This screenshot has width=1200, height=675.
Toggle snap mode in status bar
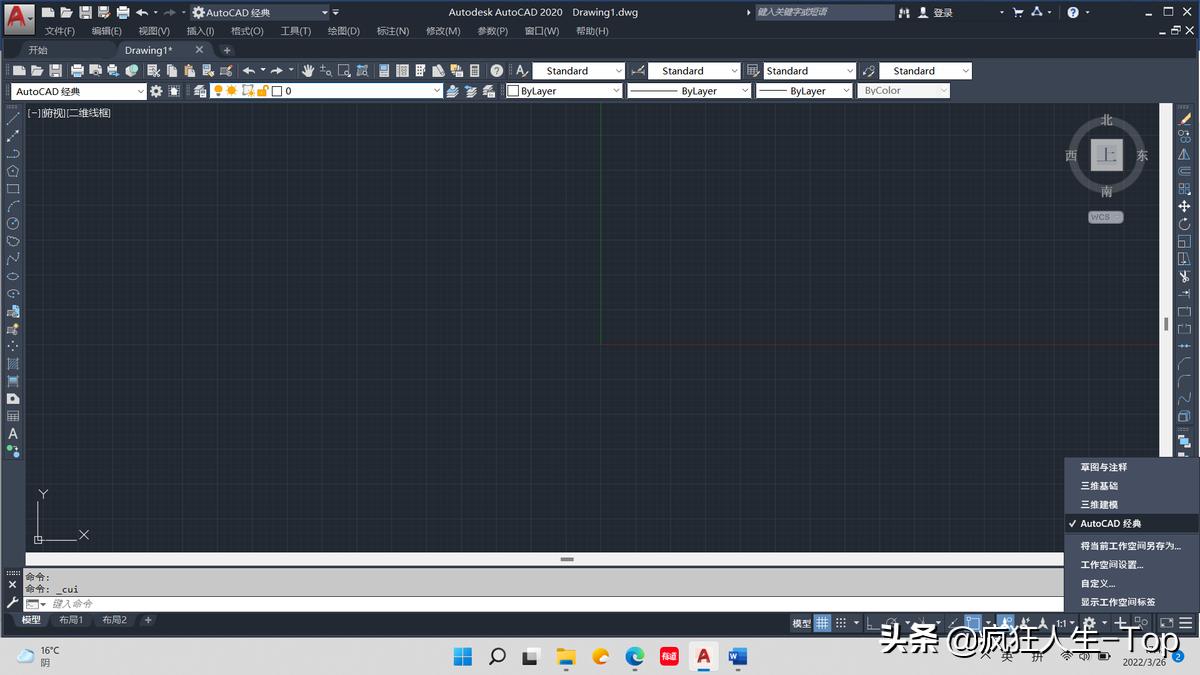click(x=843, y=623)
